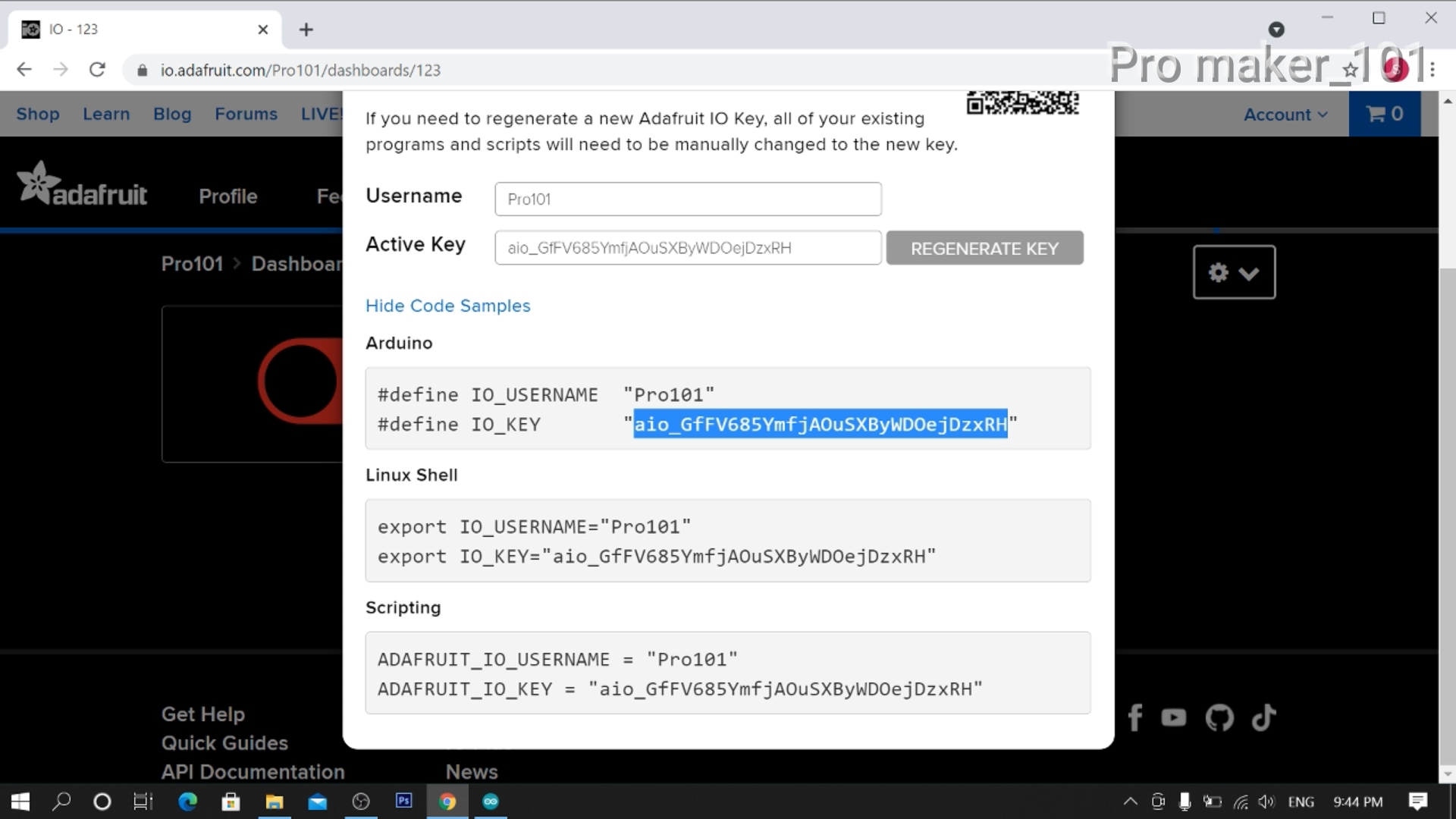Viewport: 1456px width, 819px height.
Task: Select the IO_KEY input field
Action: click(x=688, y=246)
